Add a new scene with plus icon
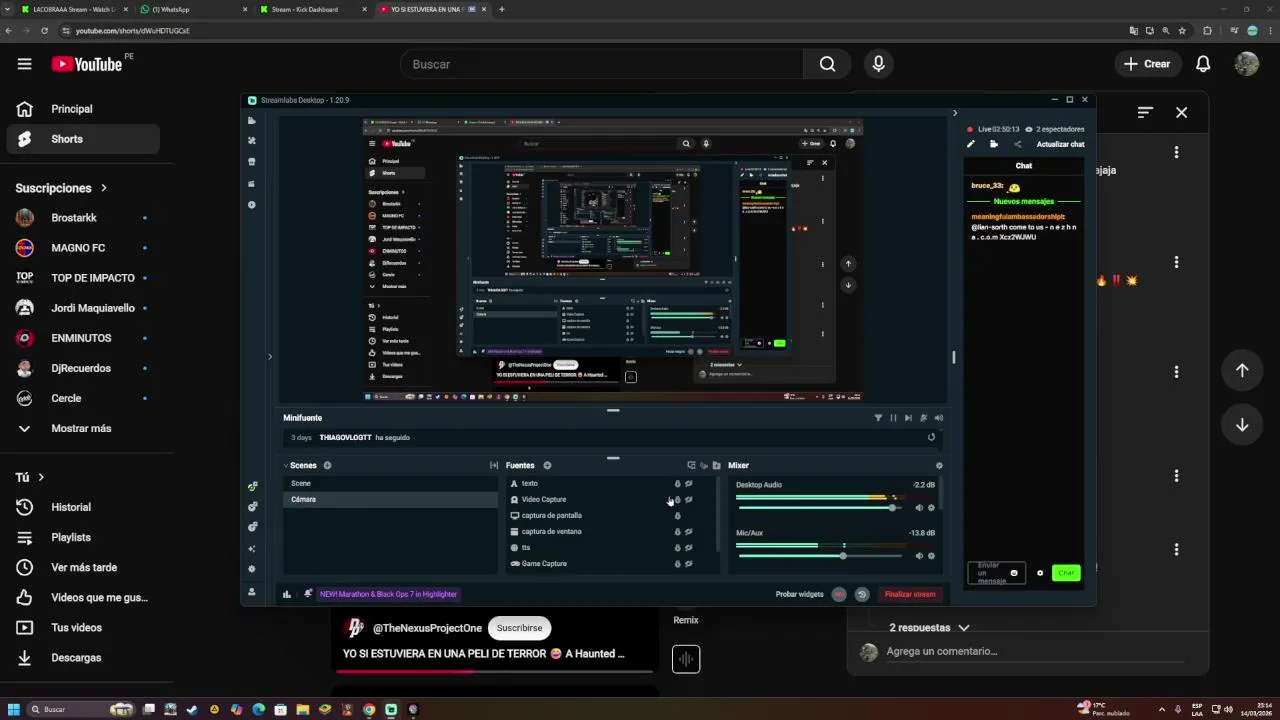This screenshot has height=720, width=1280. coord(327,465)
